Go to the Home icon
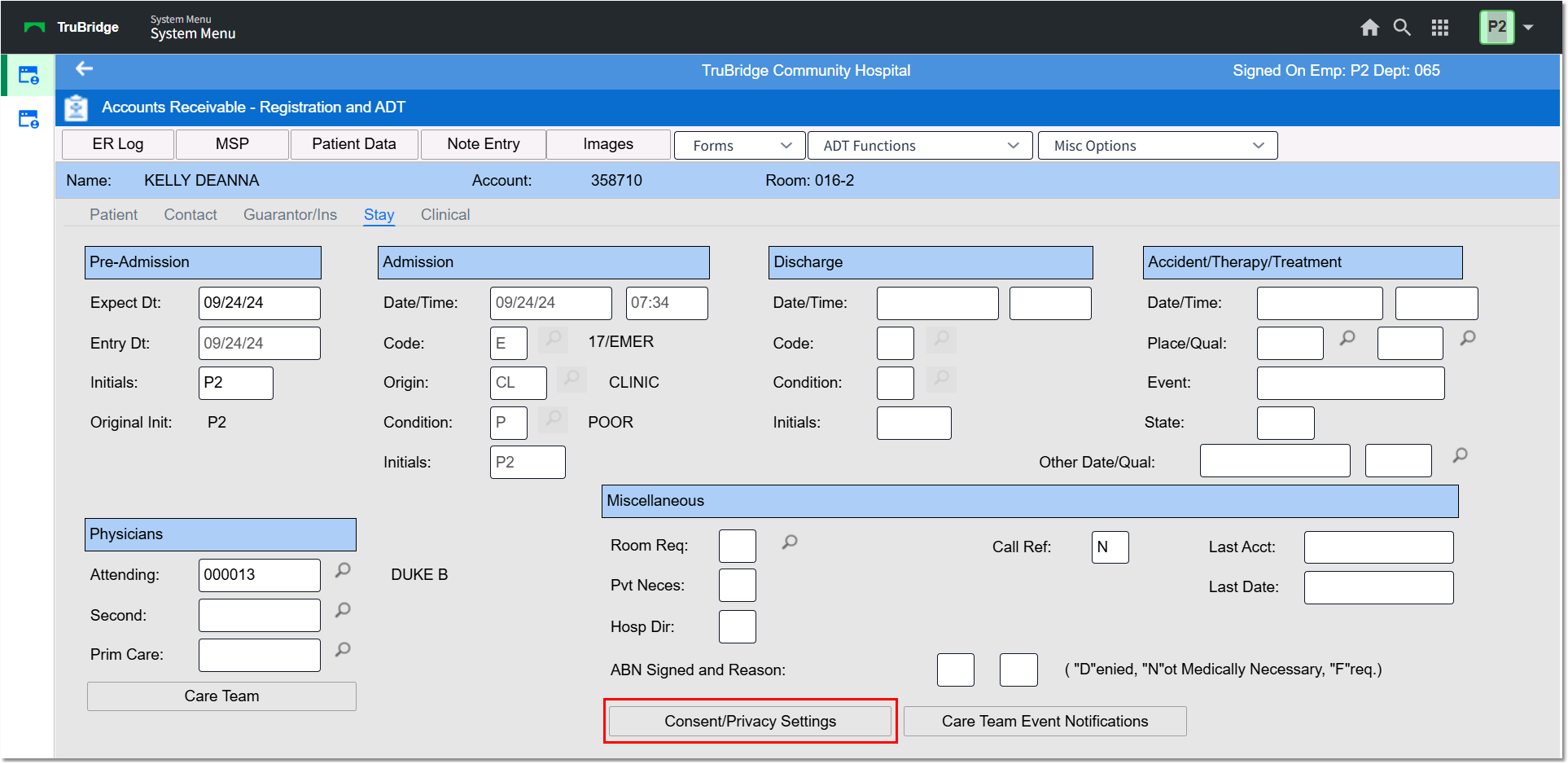 (x=1369, y=28)
